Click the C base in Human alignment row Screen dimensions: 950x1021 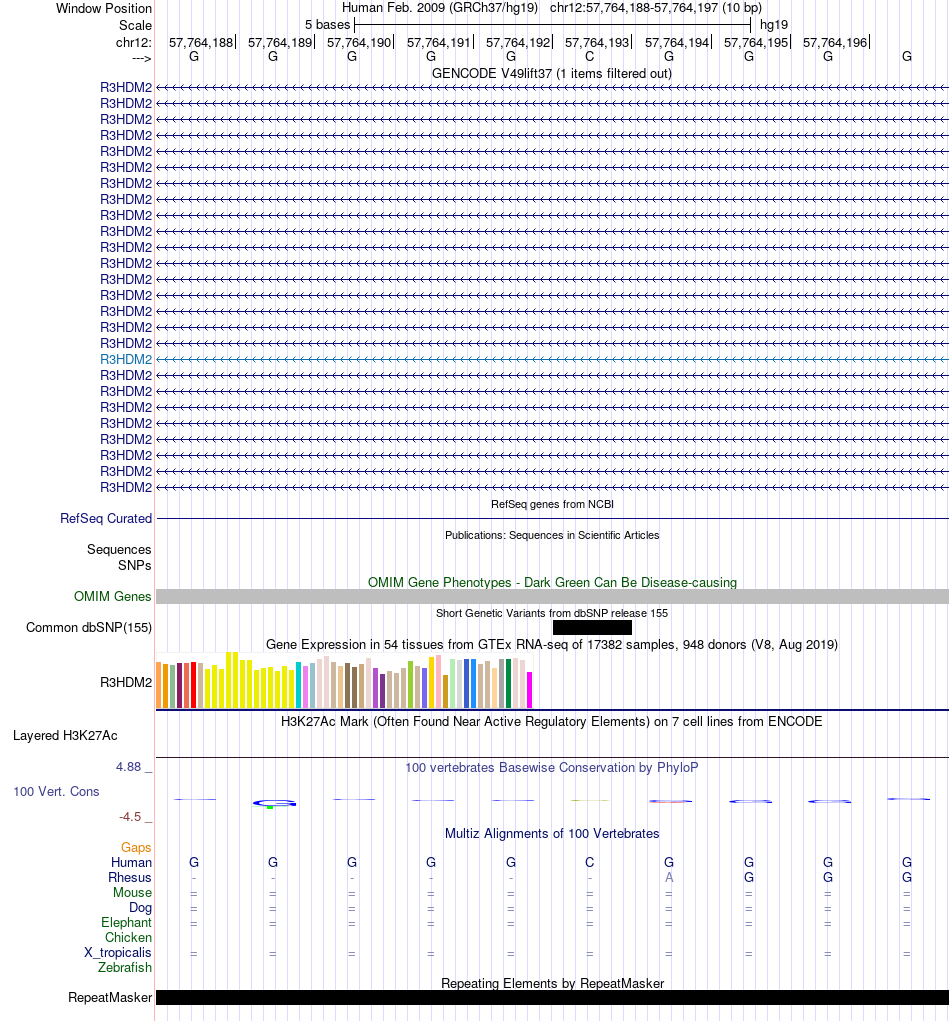tap(589, 863)
